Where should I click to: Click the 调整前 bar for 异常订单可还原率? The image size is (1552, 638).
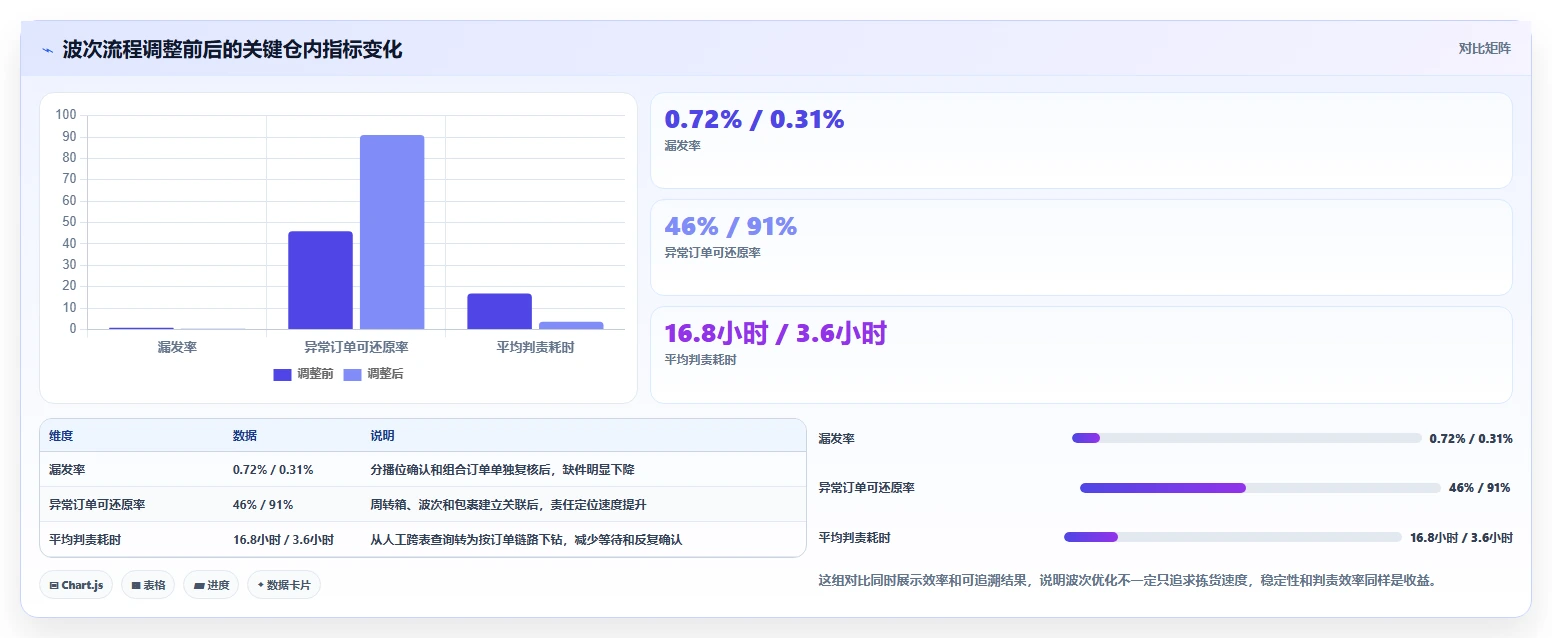320,280
